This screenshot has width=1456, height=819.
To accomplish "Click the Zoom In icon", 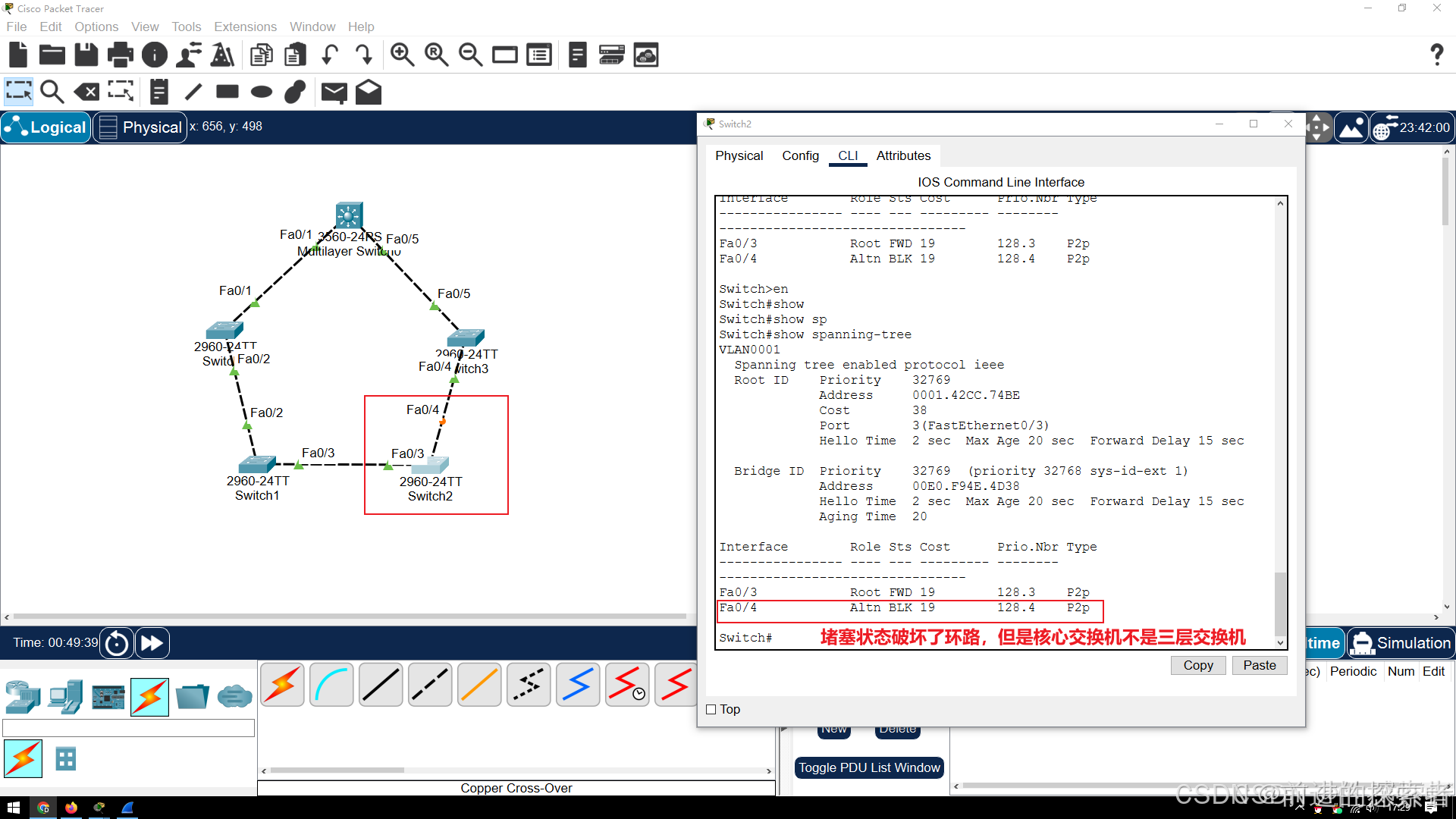I will pos(402,55).
